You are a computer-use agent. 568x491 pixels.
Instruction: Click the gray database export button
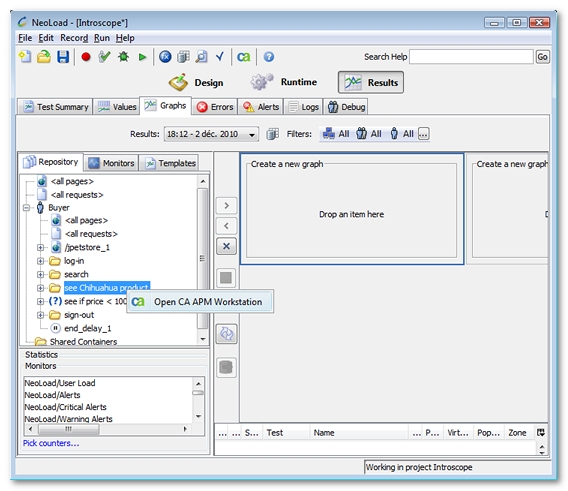(226, 367)
